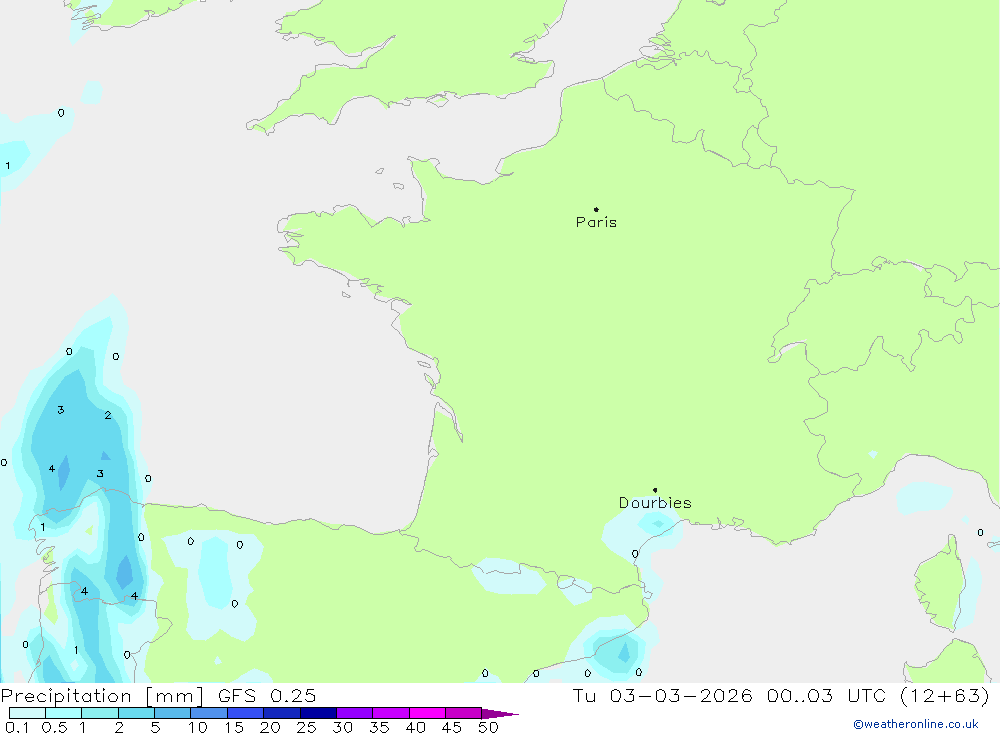Pick the lightest legend swatch between 0.1 and 0.5

point(27,713)
